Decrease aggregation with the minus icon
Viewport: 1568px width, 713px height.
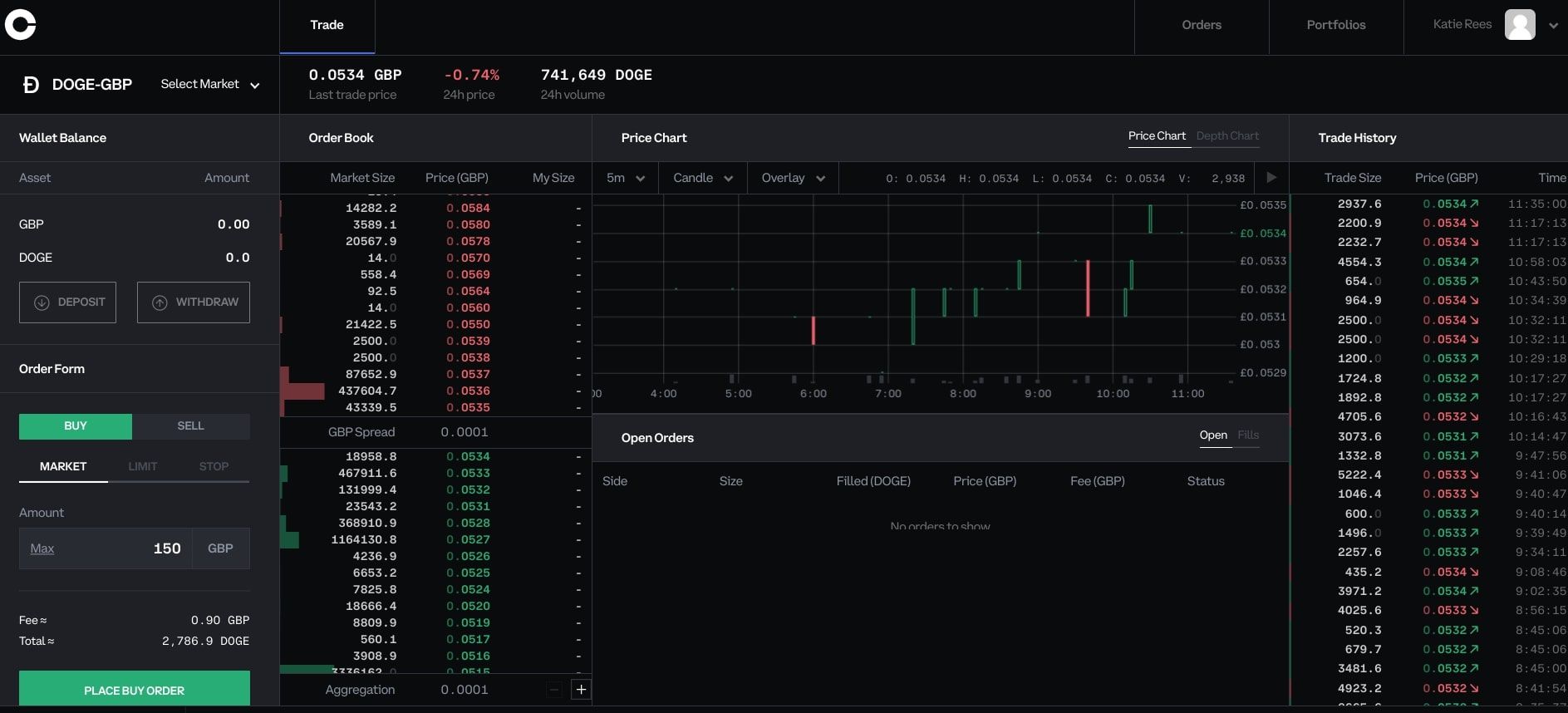pyautogui.click(x=554, y=690)
